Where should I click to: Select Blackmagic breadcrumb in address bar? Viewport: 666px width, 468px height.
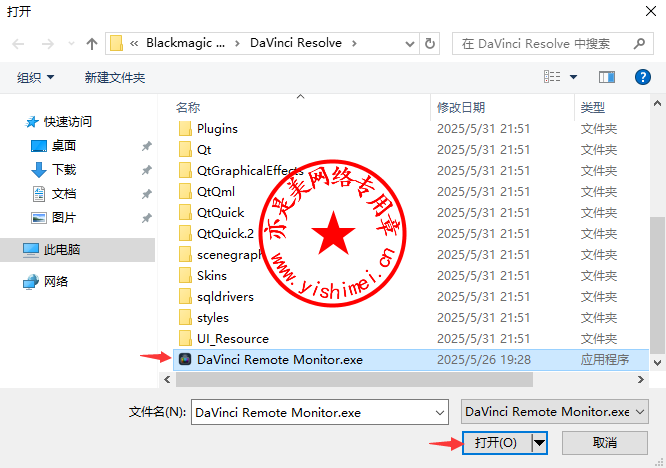(186, 43)
